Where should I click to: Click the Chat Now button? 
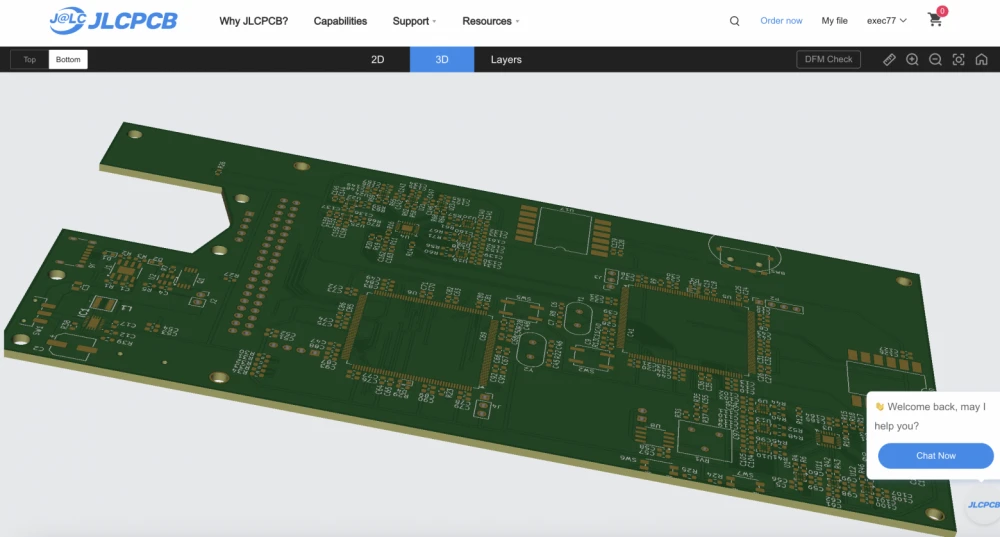coord(936,456)
